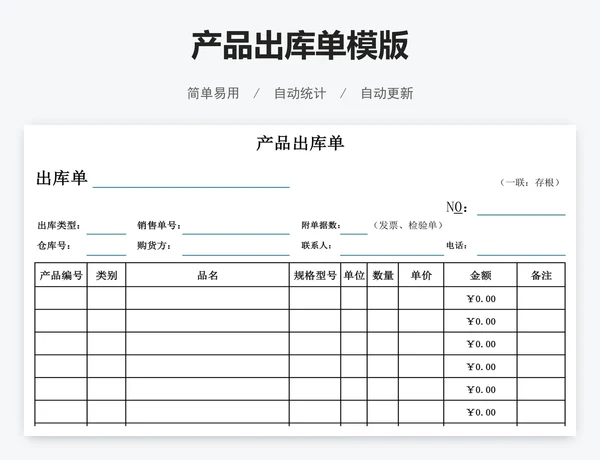Click the (发票、检验单) hint text
The image size is (600, 460).
tap(408, 225)
